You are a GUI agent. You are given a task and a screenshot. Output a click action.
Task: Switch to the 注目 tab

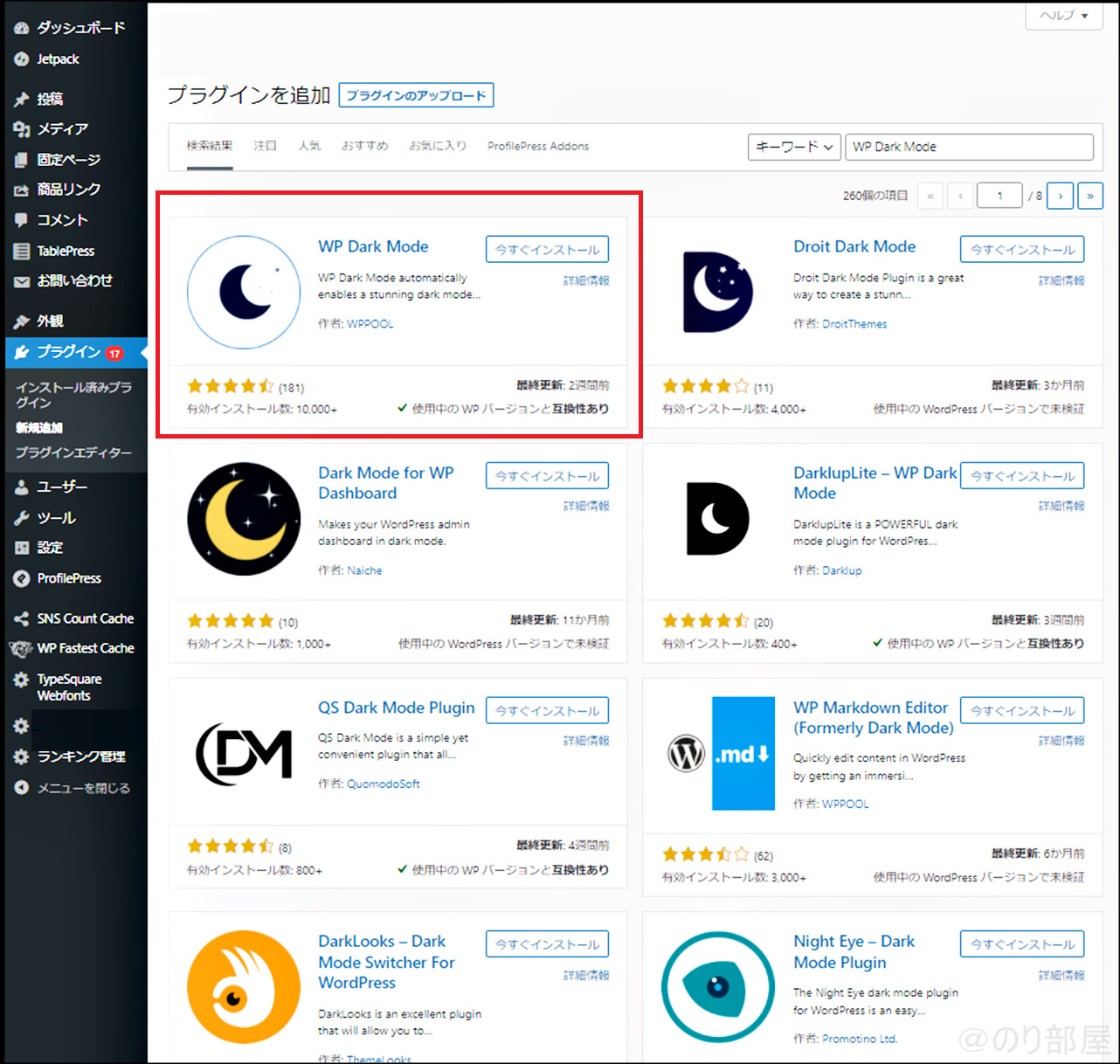tap(266, 146)
